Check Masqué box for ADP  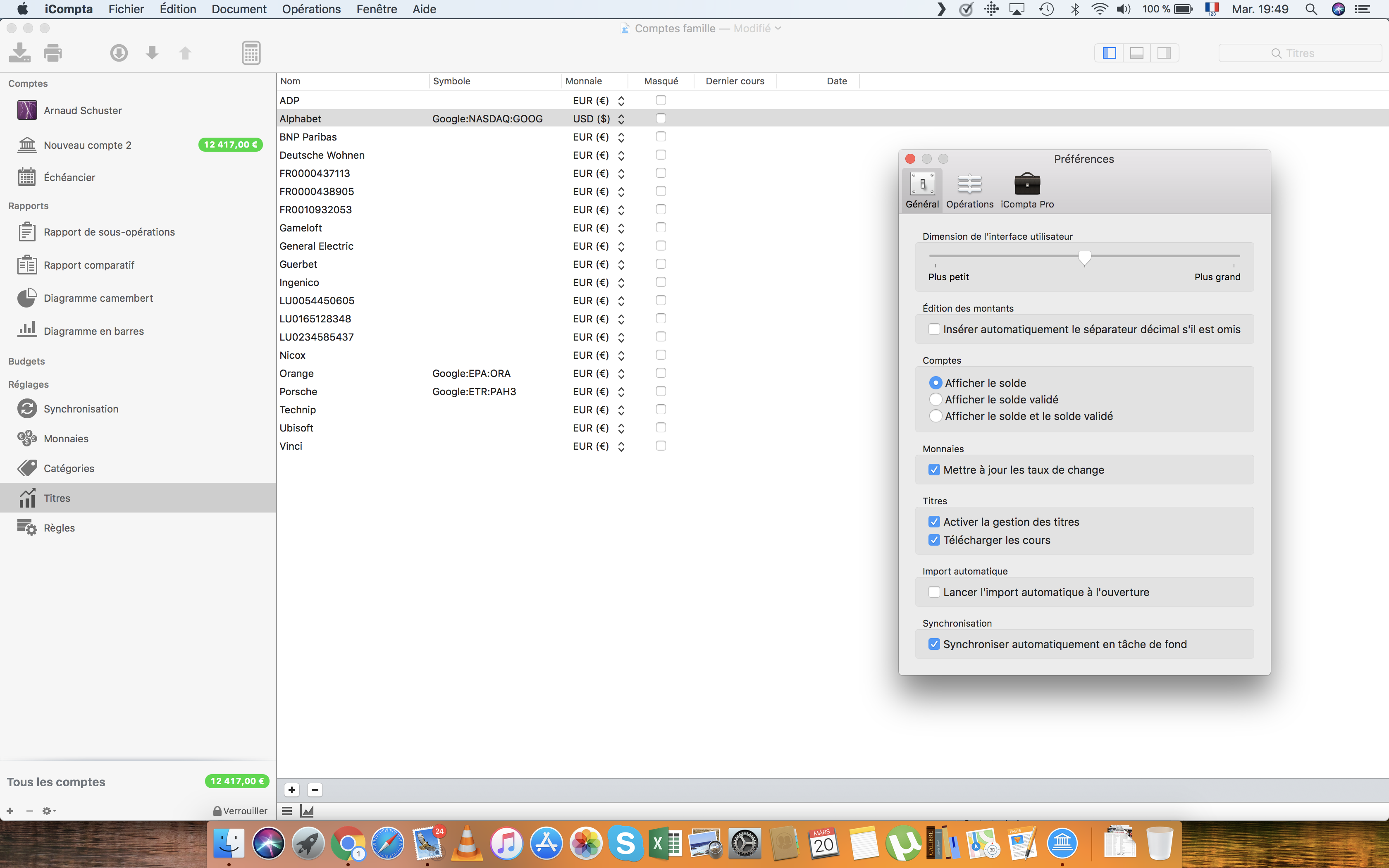click(661, 100)
